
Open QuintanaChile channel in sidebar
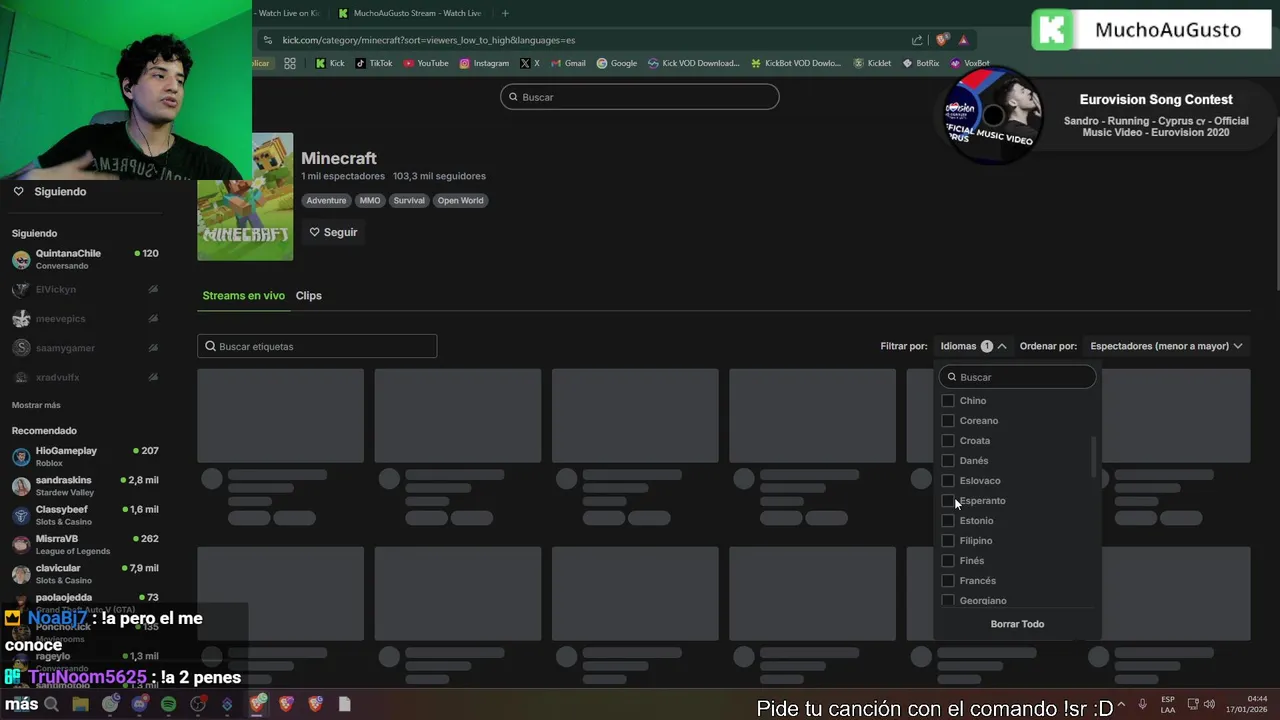tap(85, 259)
